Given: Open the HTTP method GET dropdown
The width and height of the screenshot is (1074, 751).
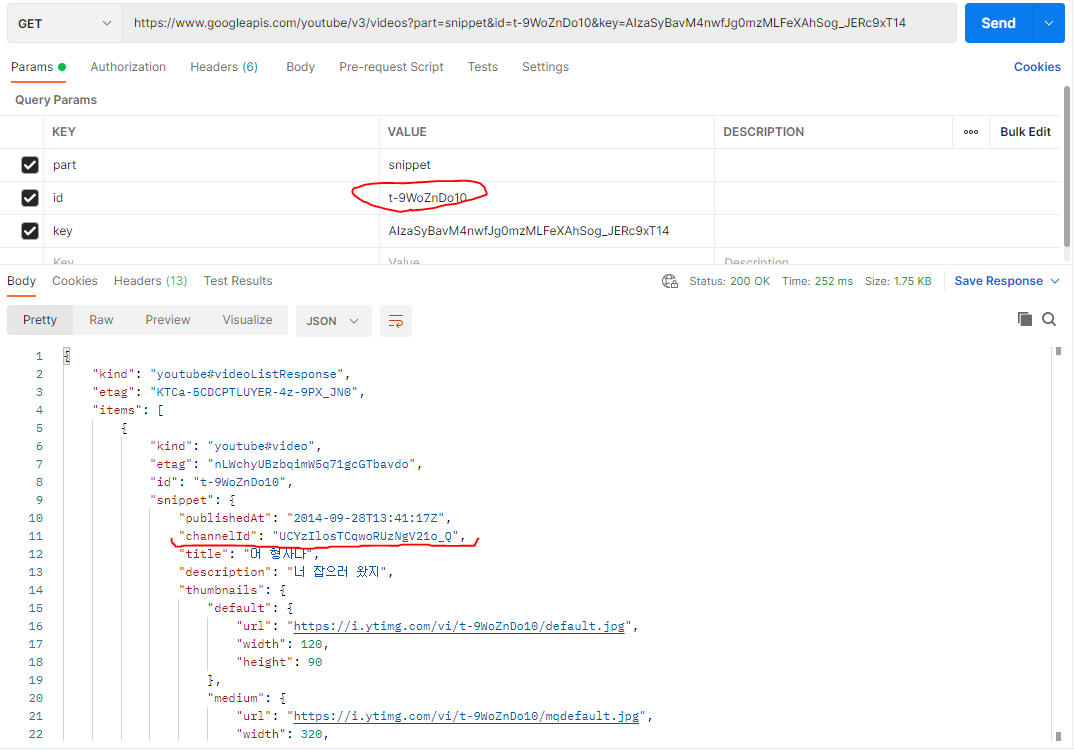Looking at the screenshot, I should tap(64, 23).
